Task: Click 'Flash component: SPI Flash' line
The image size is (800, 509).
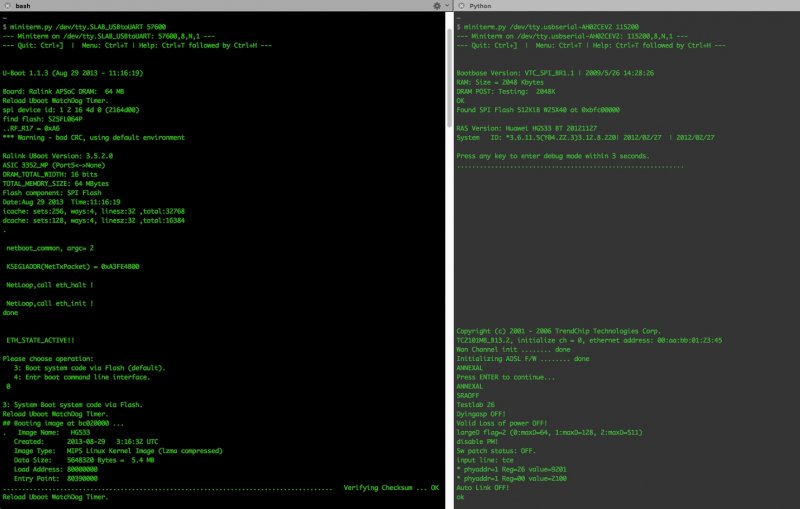Action: pyautogui.click(x=52, y=193)
